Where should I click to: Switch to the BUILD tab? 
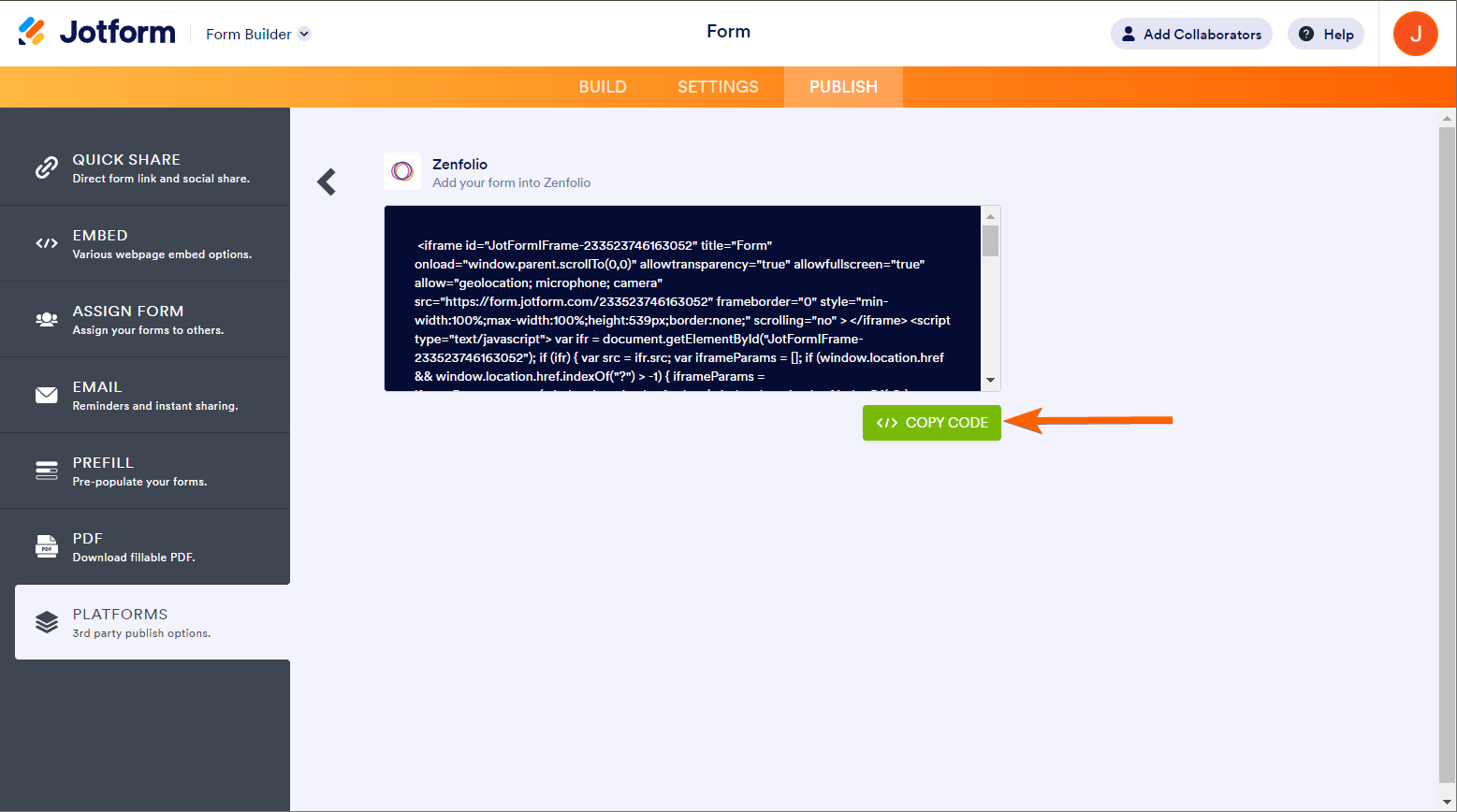point(603,87)
